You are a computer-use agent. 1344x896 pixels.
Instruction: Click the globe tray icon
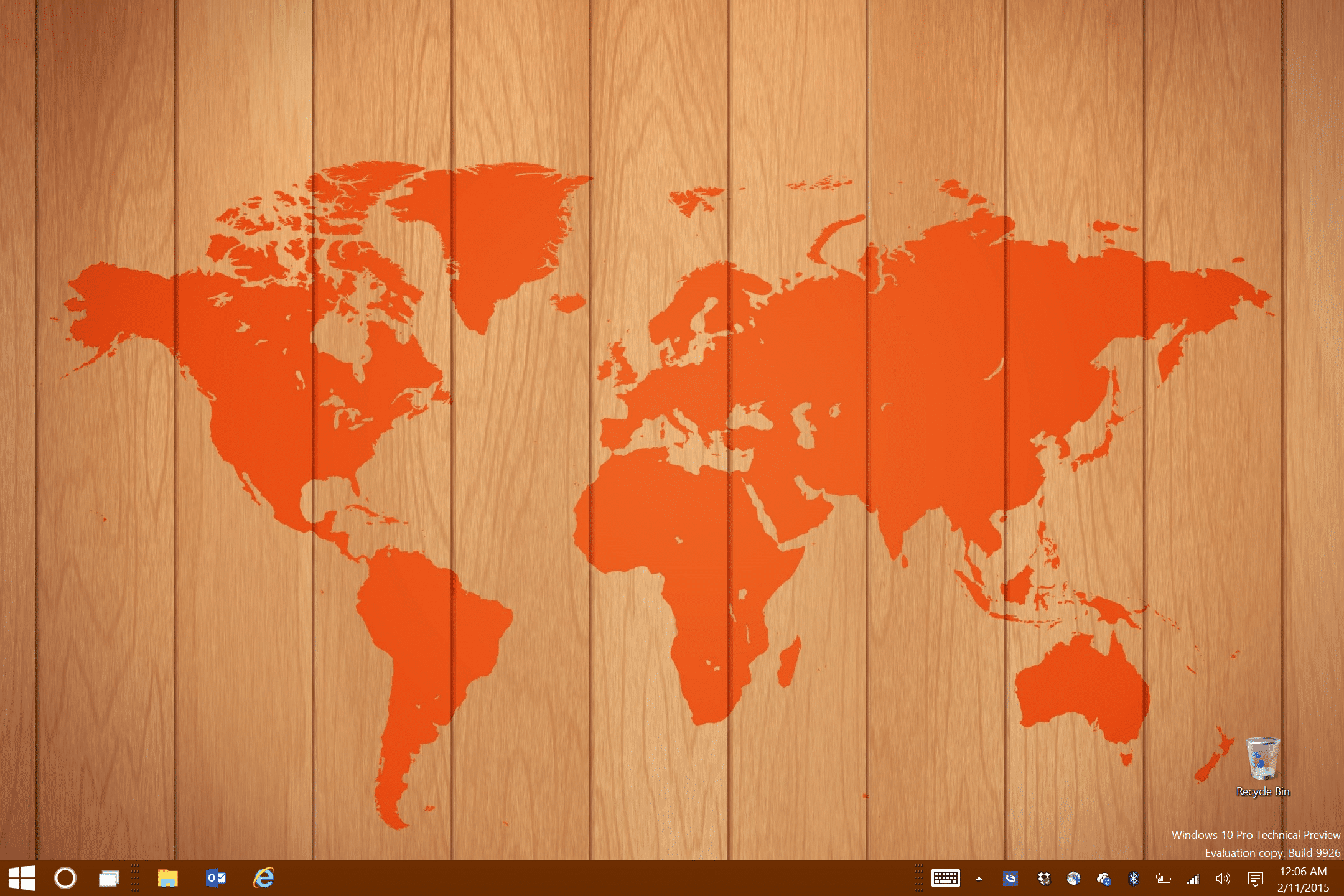click(1073, 879)
